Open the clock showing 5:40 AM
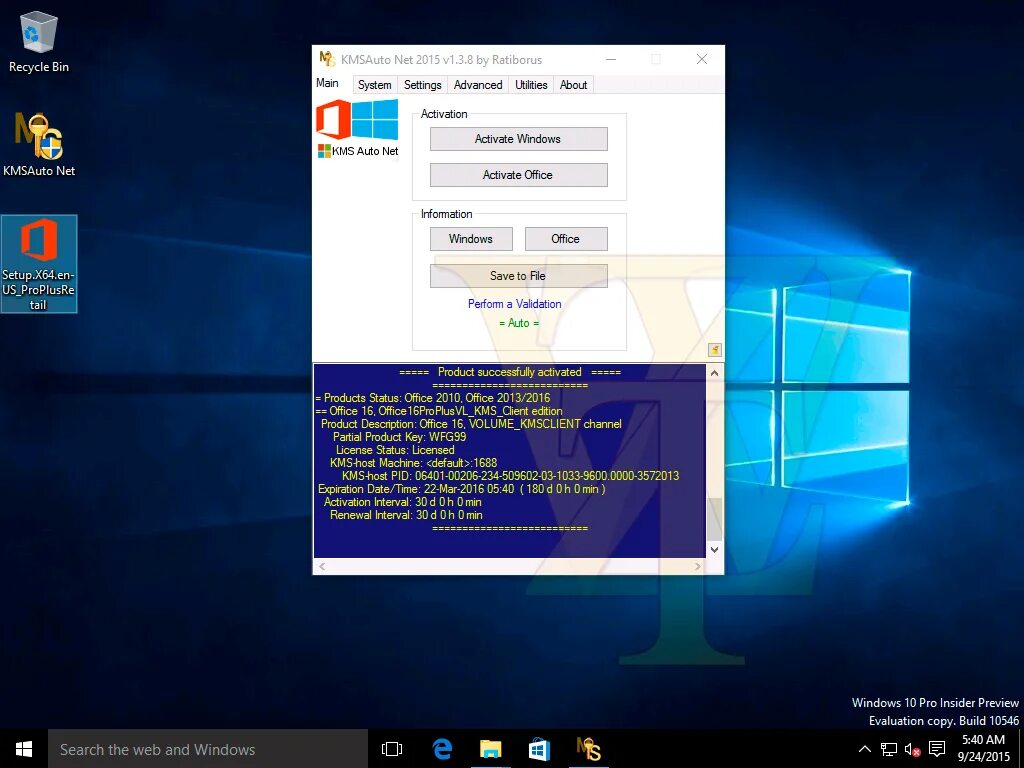1024x768 pixels. point(984,748)
